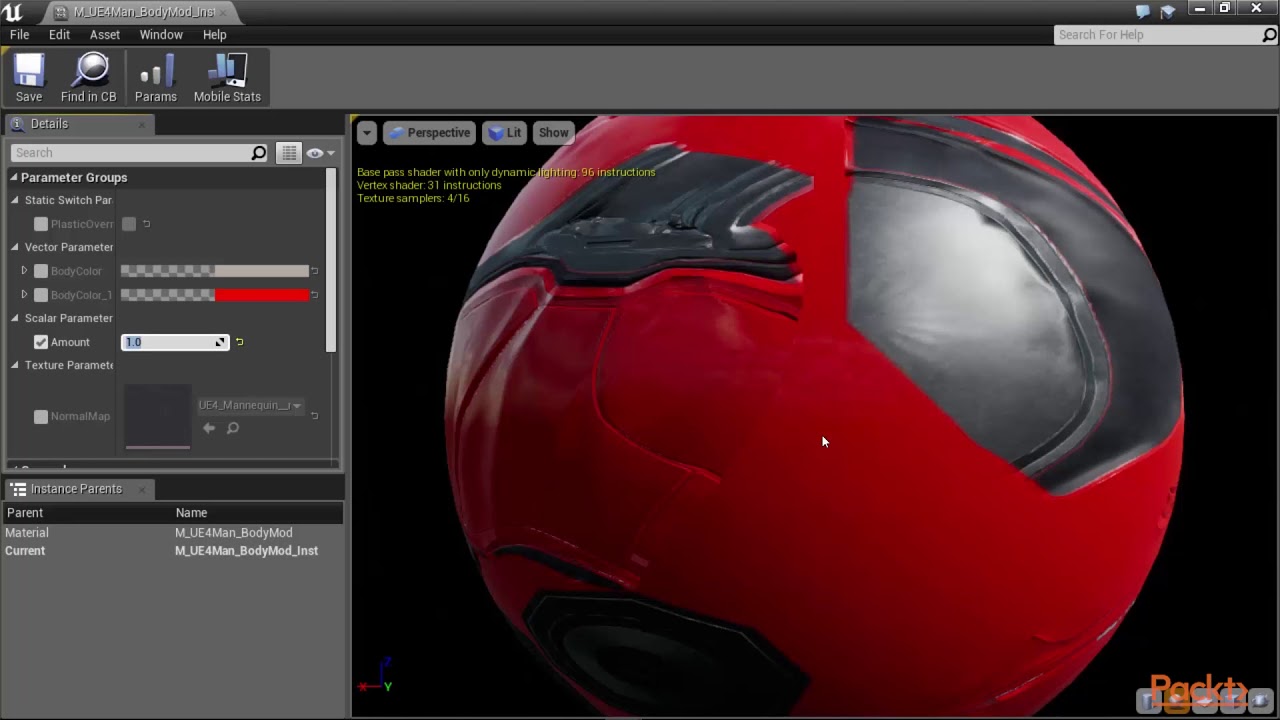
Task: Enable the BodyColor override checkbox
Action: (x=41, y=271)
